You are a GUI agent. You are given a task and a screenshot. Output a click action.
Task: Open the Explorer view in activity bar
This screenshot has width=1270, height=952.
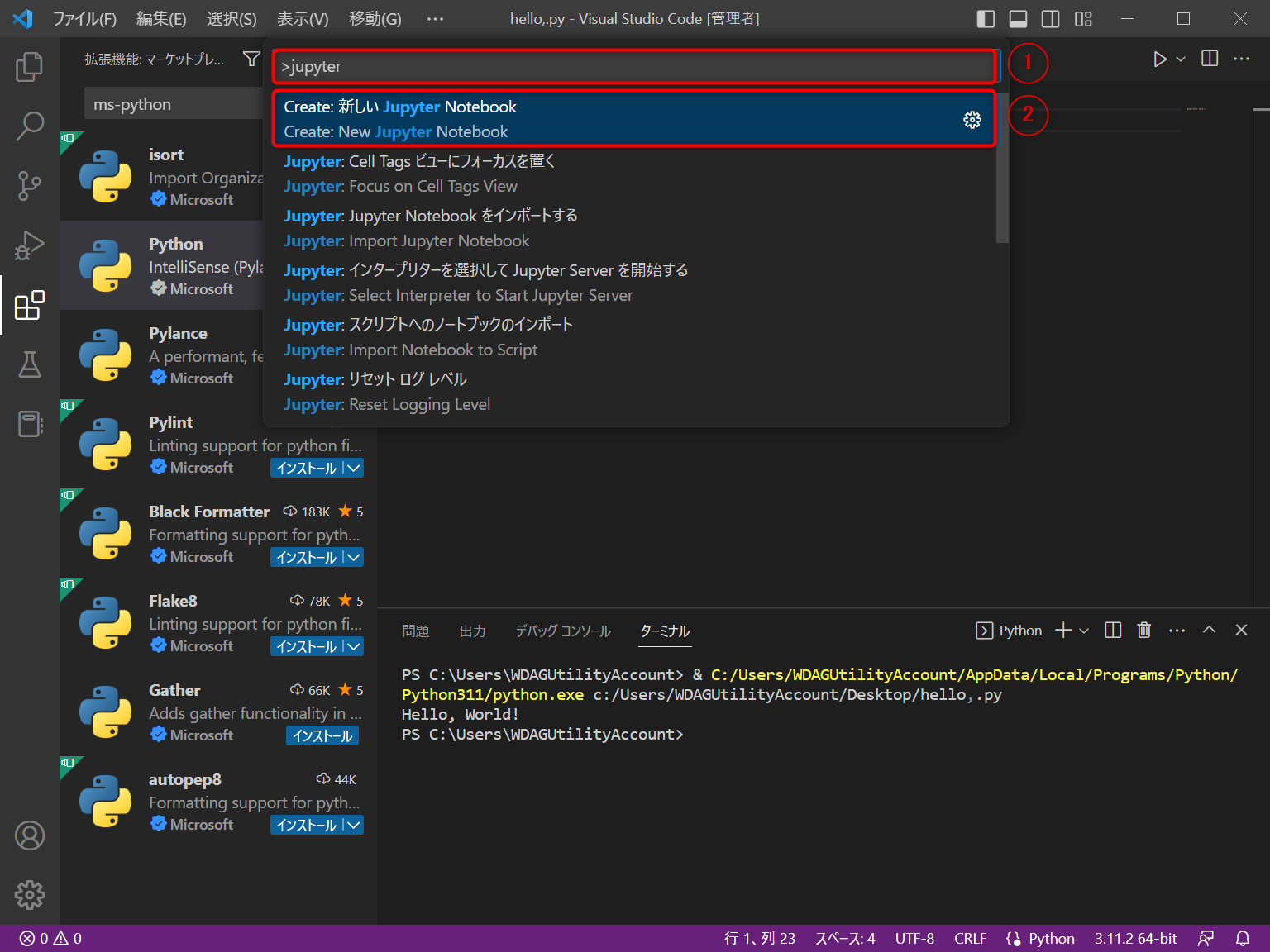(30, 67)
